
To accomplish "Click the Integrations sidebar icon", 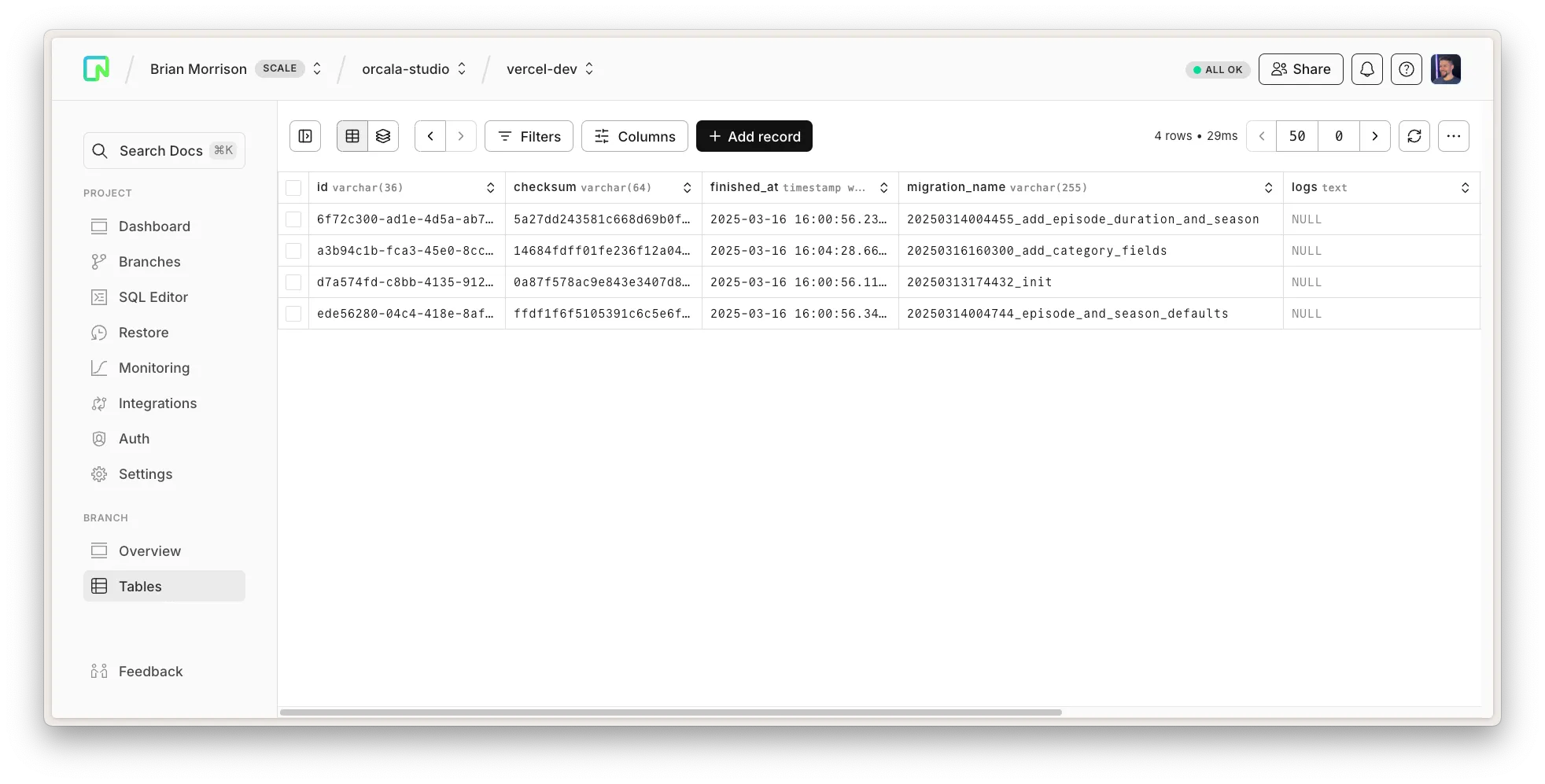I will coord(99,403).
